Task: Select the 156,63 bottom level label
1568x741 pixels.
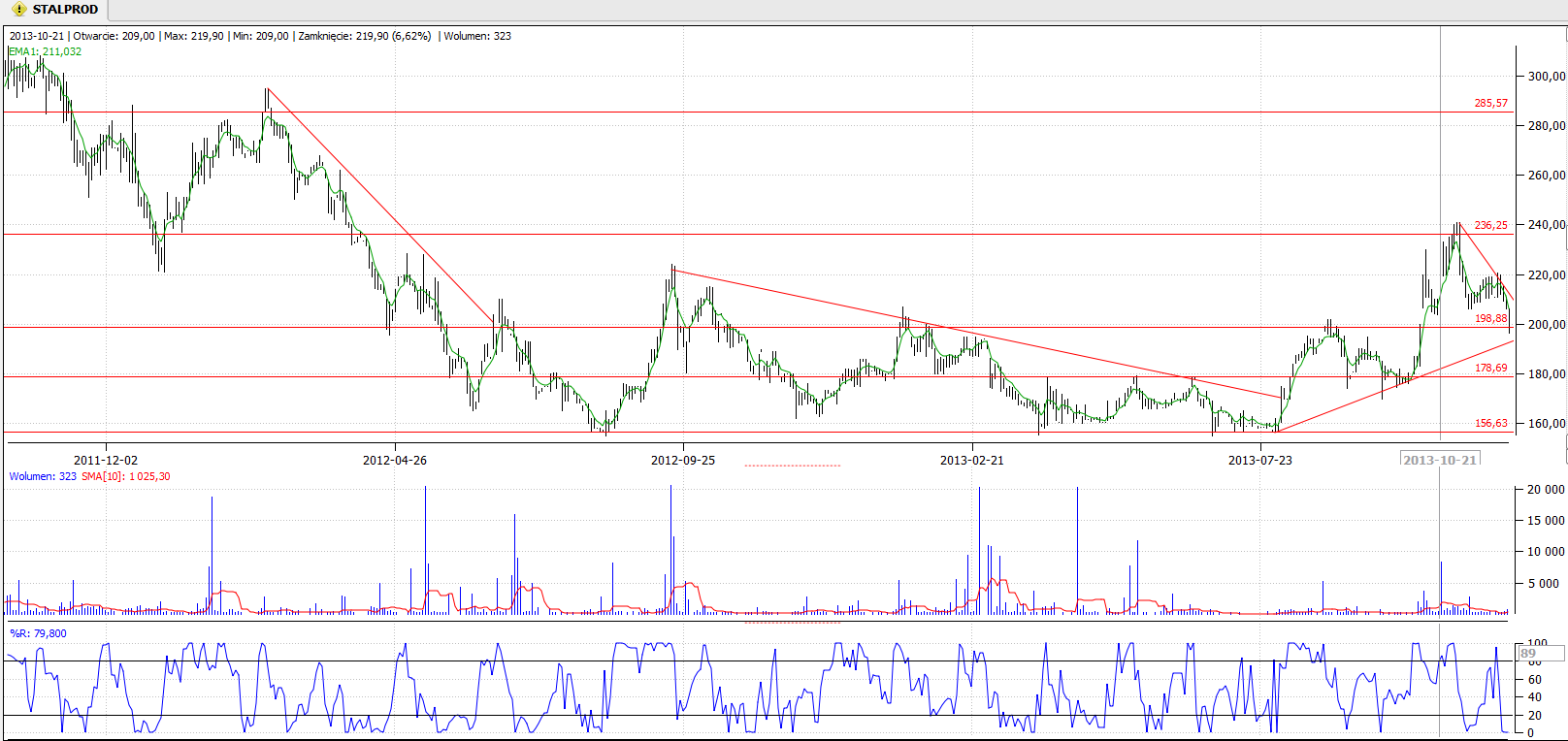Action: coord(1490,423)
